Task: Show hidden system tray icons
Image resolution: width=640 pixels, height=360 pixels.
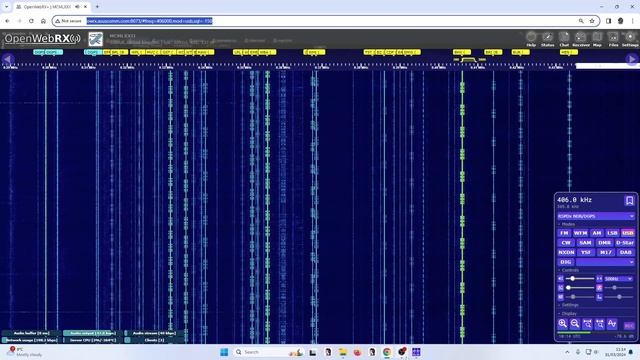Action: (567, 352)
